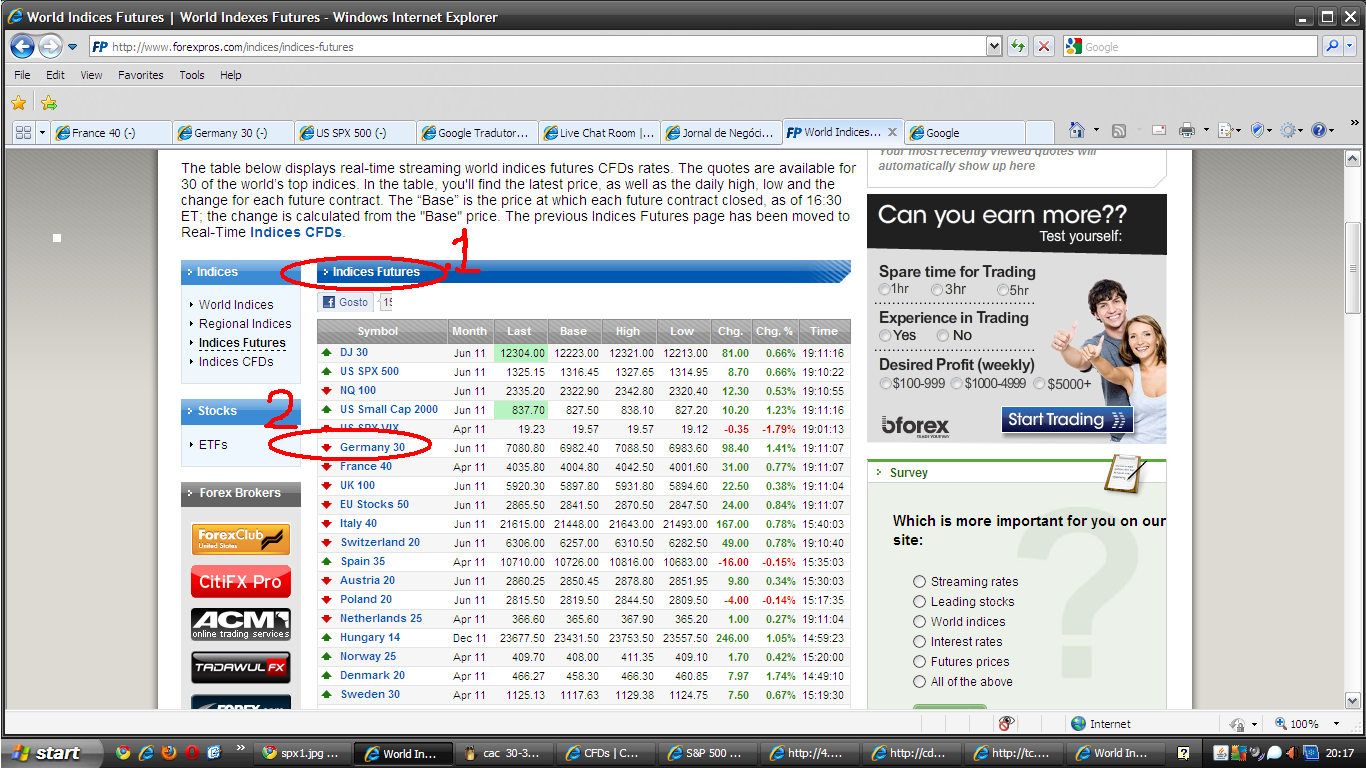Image resolution: width=1366 pixels, height=768 pixels.
Task: Switch to the US SPX 500 tab
Action: tap(356, 132)
